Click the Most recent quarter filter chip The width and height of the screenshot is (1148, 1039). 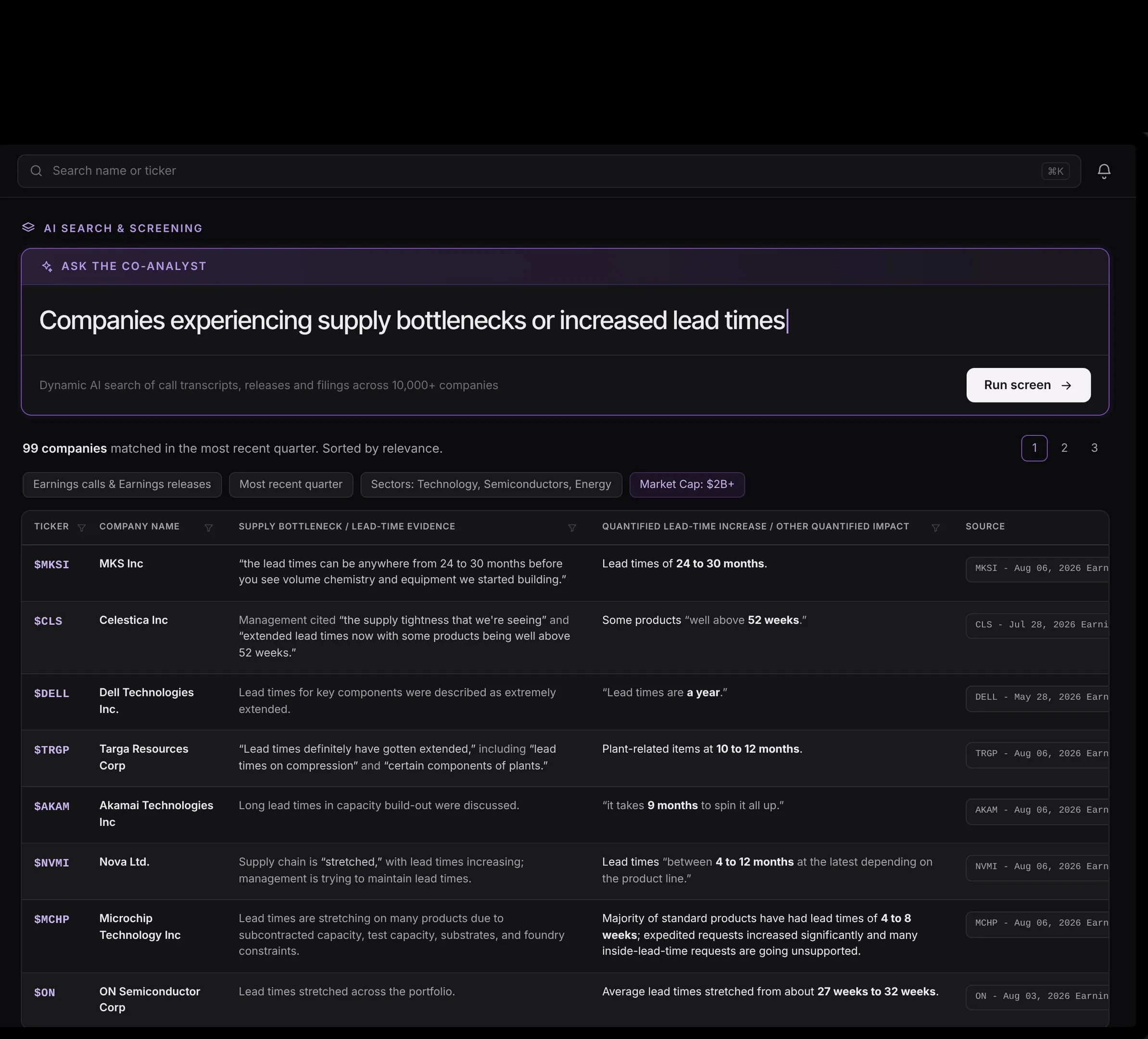(x=291, y=485)
